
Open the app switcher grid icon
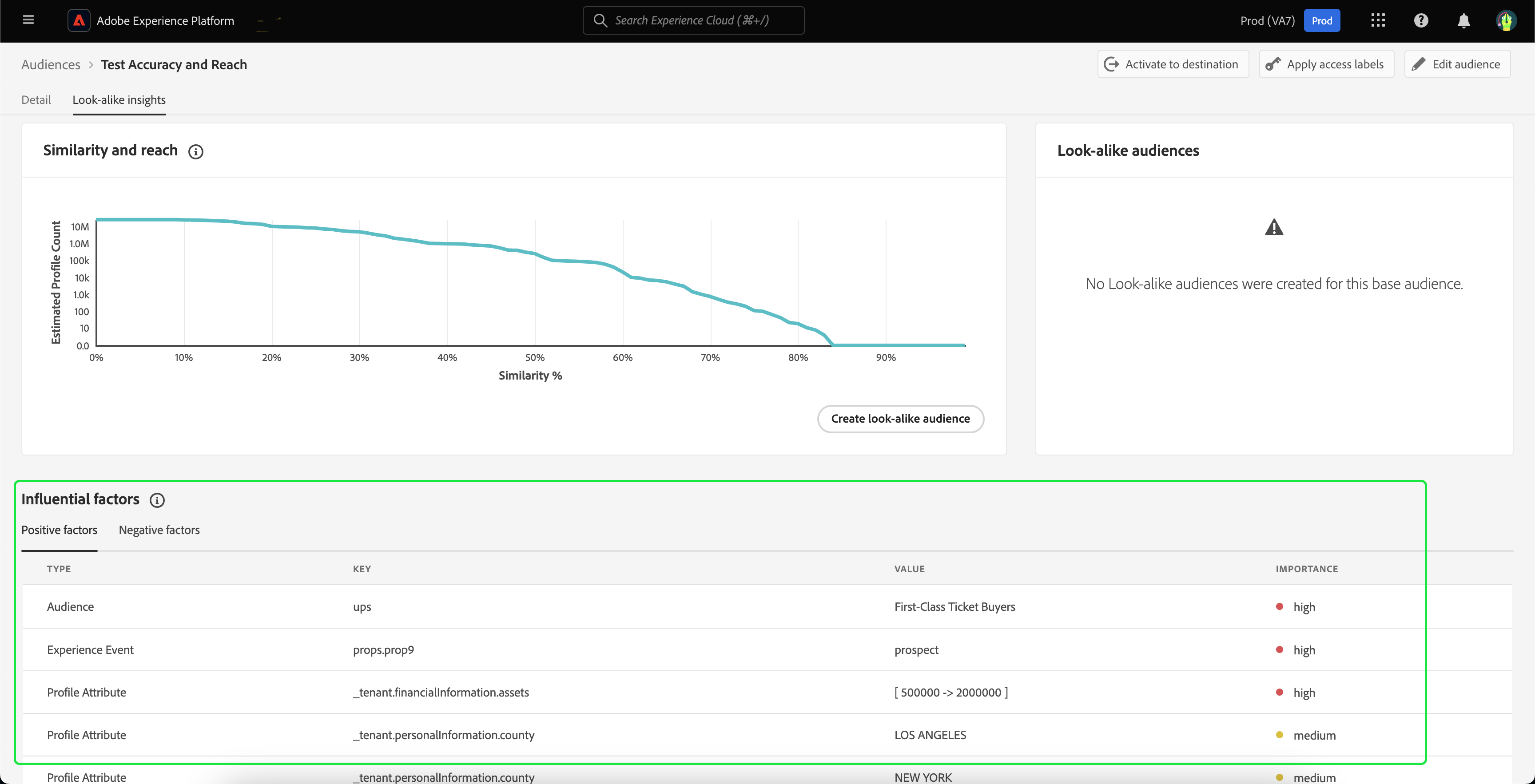[1378, 20]
